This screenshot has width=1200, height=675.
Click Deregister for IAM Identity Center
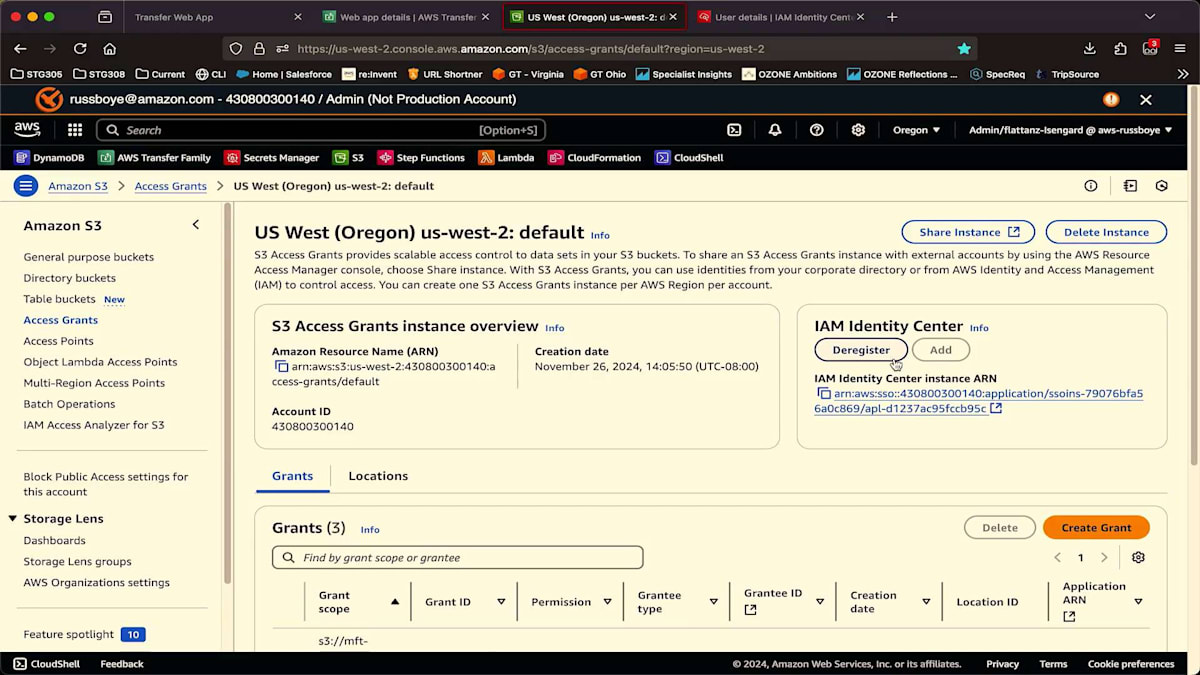pyautogui.click(x=861, y=350)
